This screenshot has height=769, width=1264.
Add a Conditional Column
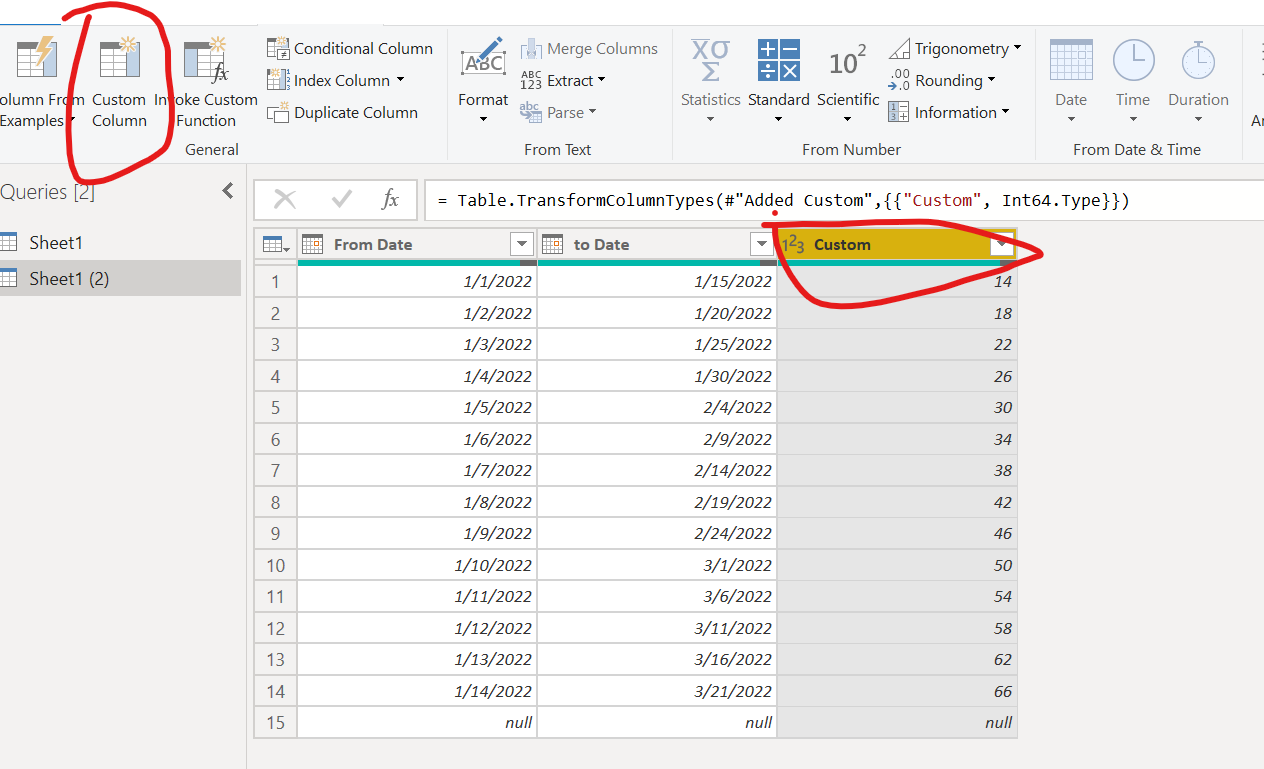pyautogui.click(x=349, y=48)
